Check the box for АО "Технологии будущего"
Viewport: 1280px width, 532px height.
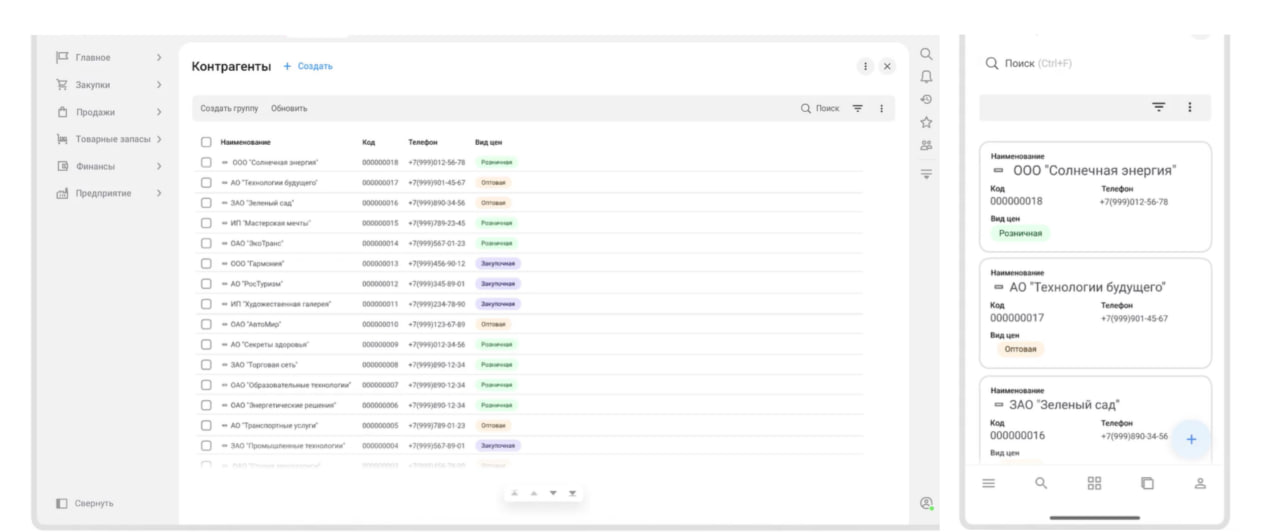[x=206, y=182]
